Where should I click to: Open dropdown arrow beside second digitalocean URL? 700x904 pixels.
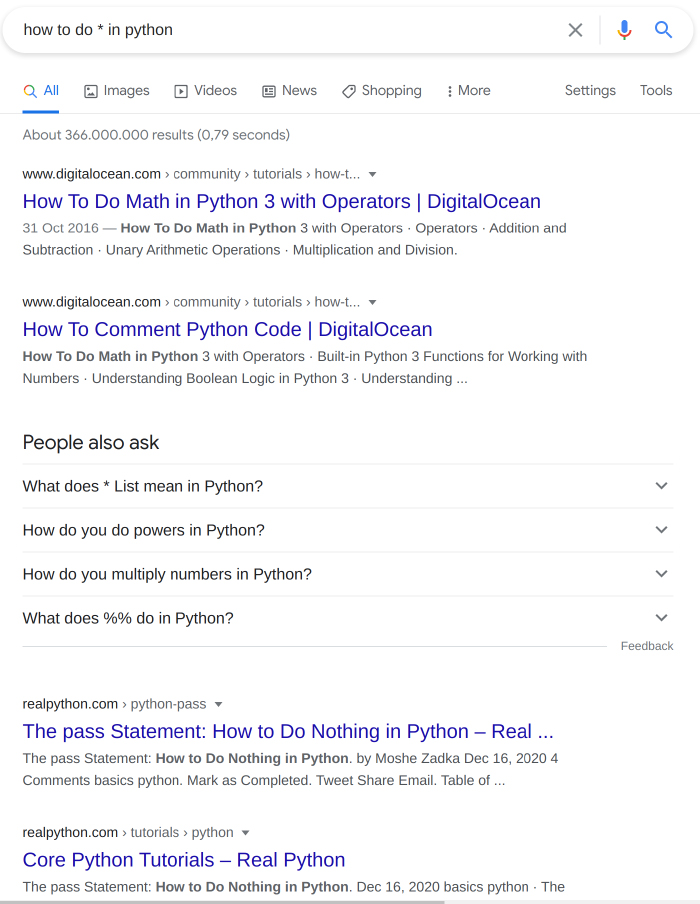coord(372,302)
